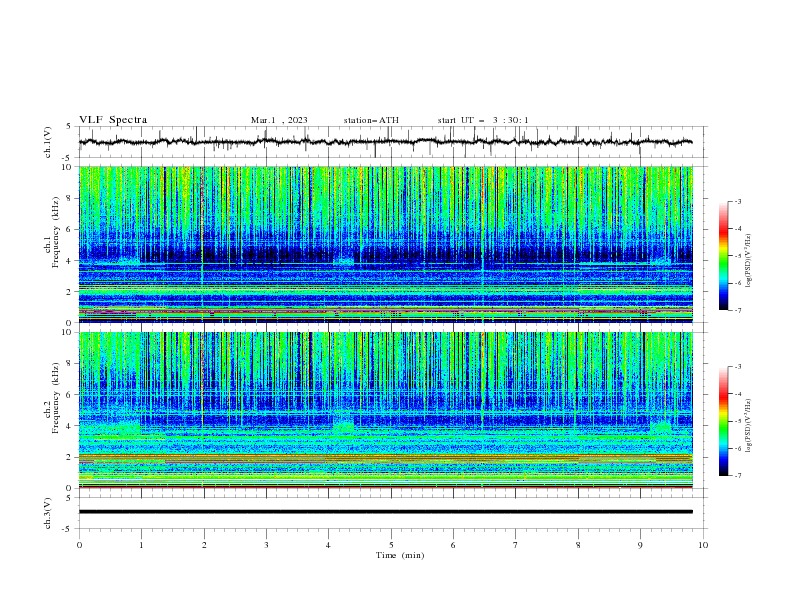Click the time axis tick label "0"
Screen dimensions: 792x612
point(79,545)
